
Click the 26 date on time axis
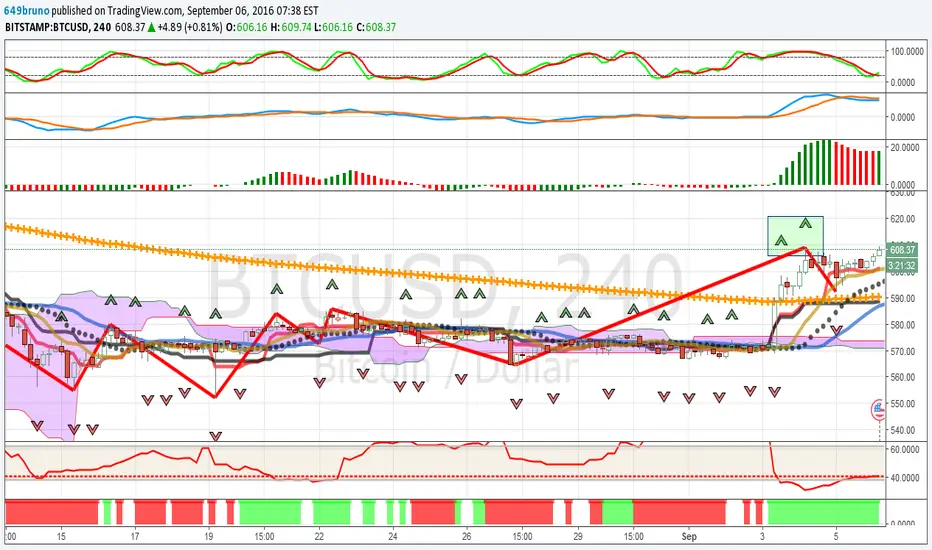pos(467,536)
